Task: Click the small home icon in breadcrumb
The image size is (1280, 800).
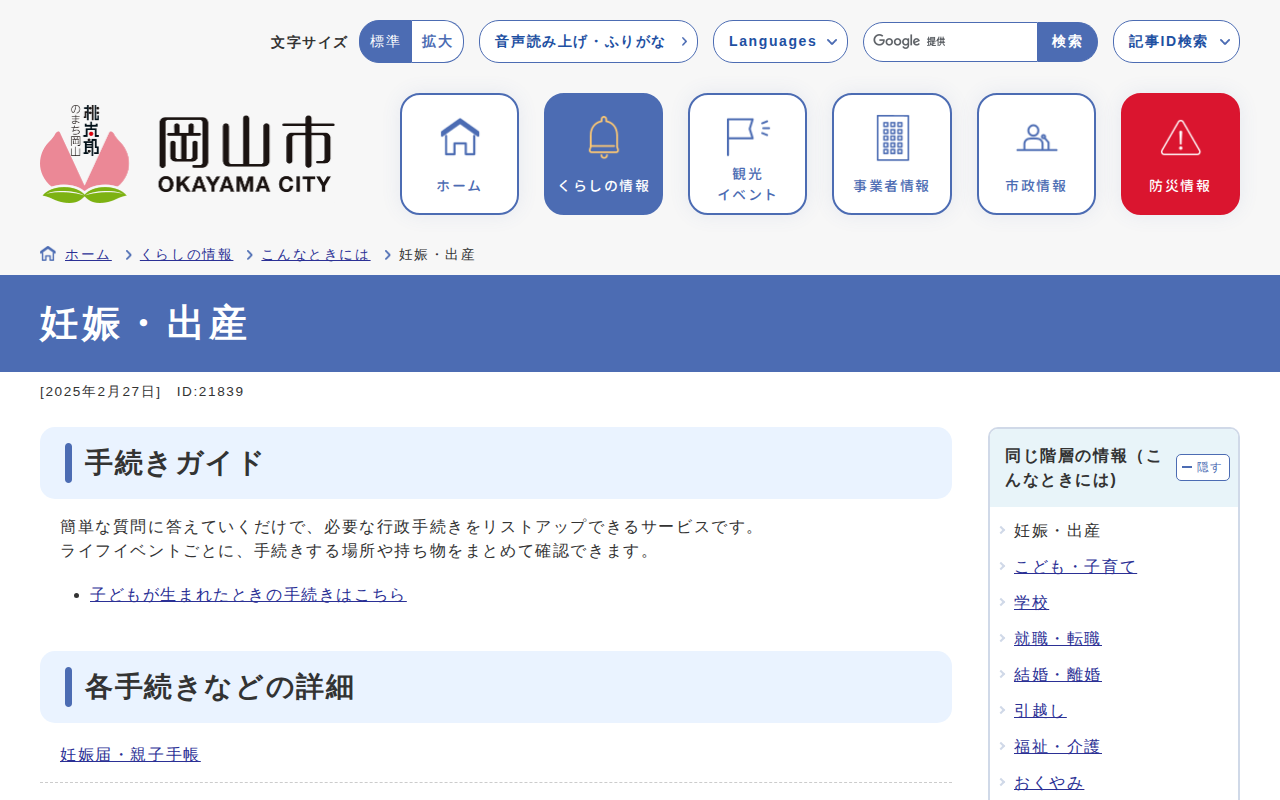Action: point(48,254)
